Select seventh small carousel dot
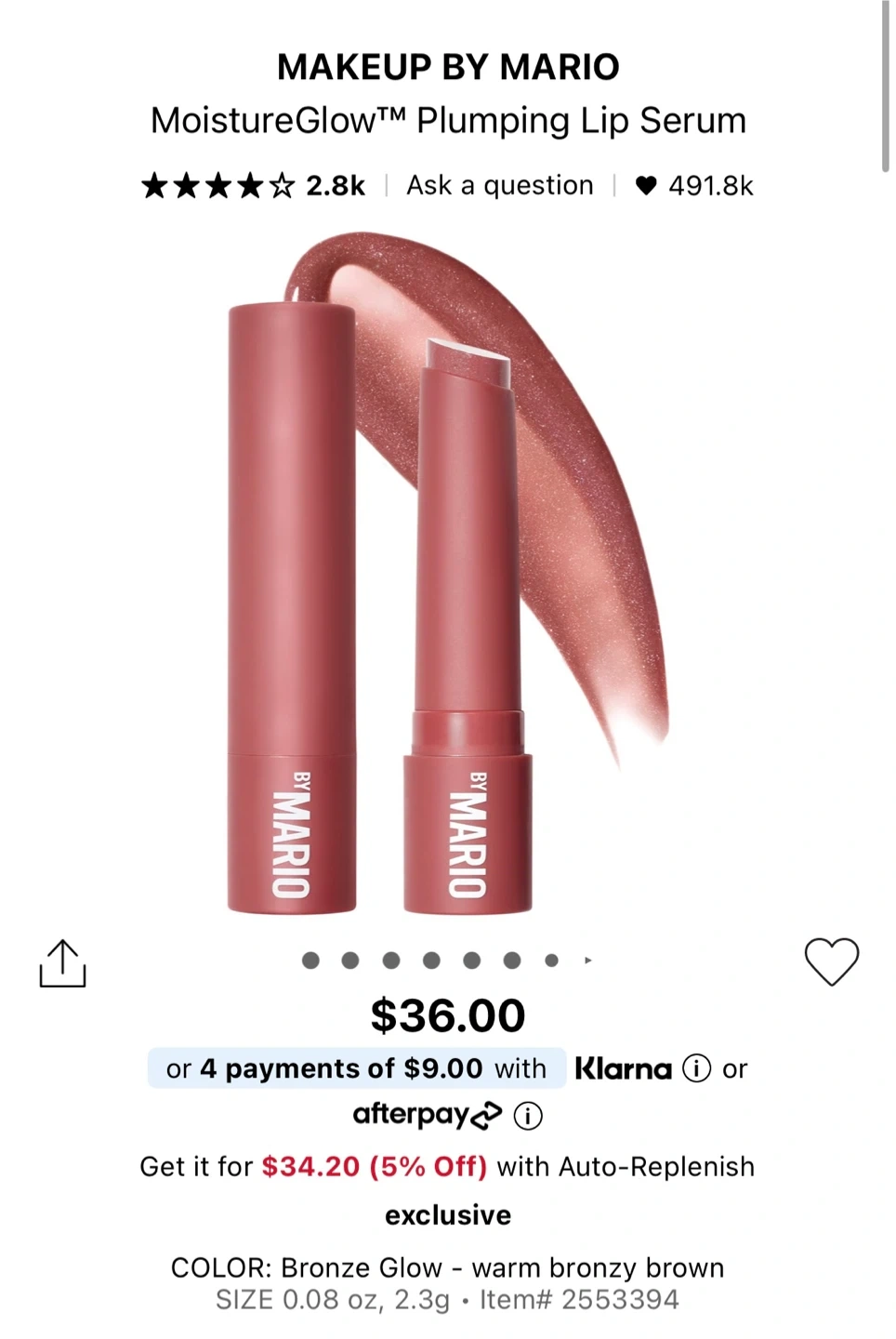 (x=552, y=961)
